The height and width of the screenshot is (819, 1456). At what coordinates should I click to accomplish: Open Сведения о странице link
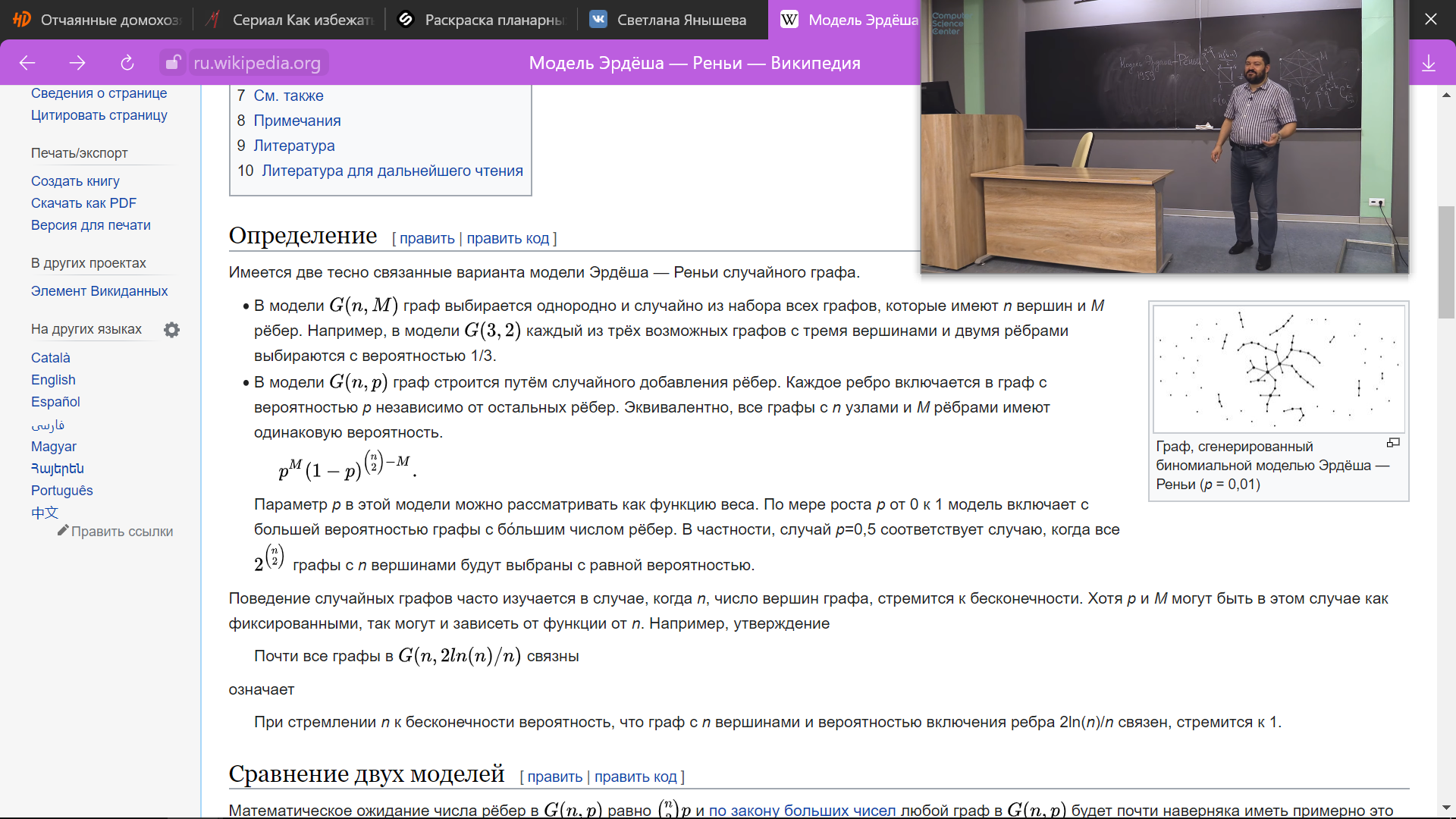[99, 93]
